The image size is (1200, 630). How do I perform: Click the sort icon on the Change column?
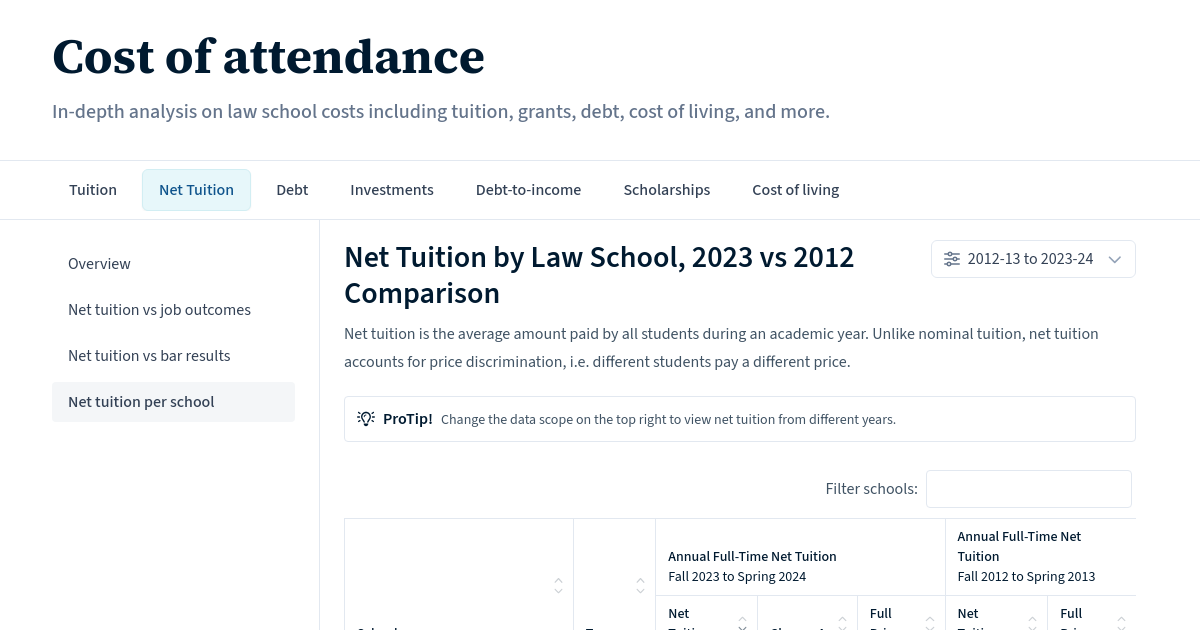pyautogui.click(x=842, y=624)
